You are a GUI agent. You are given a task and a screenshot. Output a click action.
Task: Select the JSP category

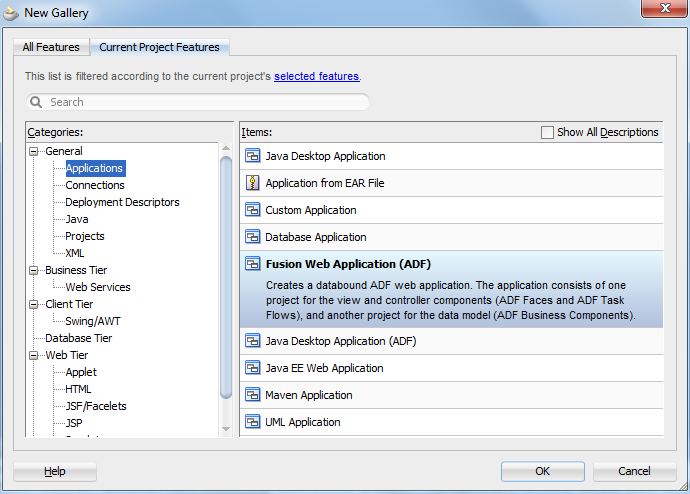(73, 423)
